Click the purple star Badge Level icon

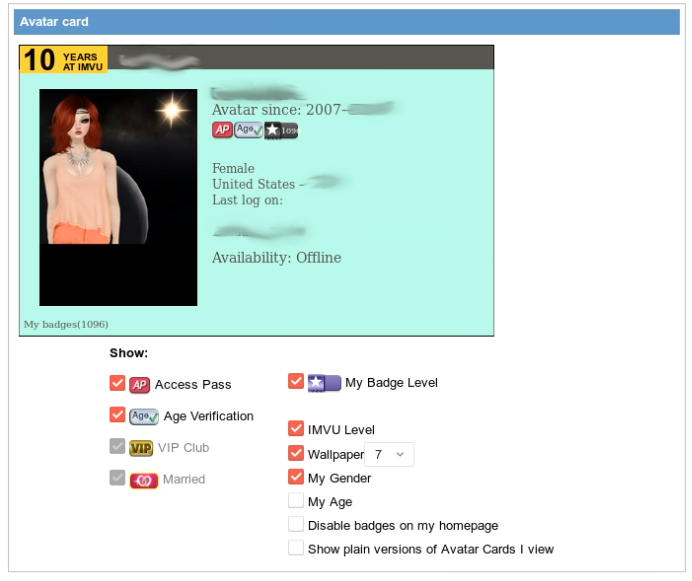tap(324, 383)
